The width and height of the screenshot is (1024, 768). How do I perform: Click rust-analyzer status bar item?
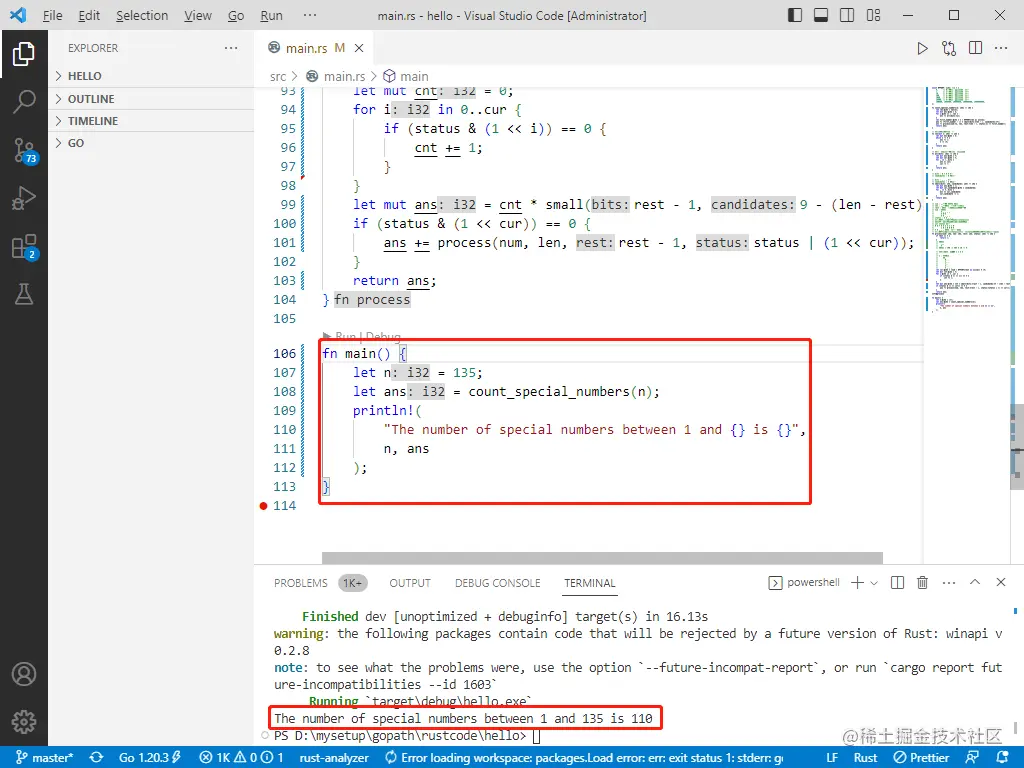[334, 758]
